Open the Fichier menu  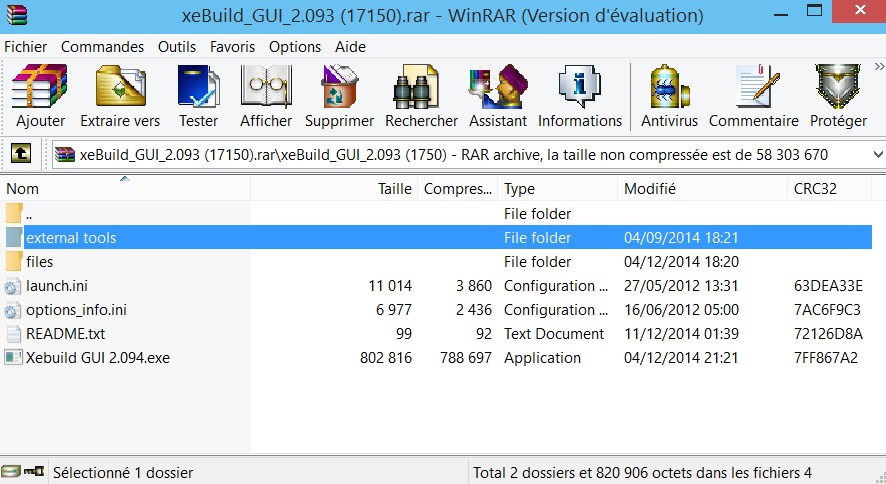click(26, 47)
